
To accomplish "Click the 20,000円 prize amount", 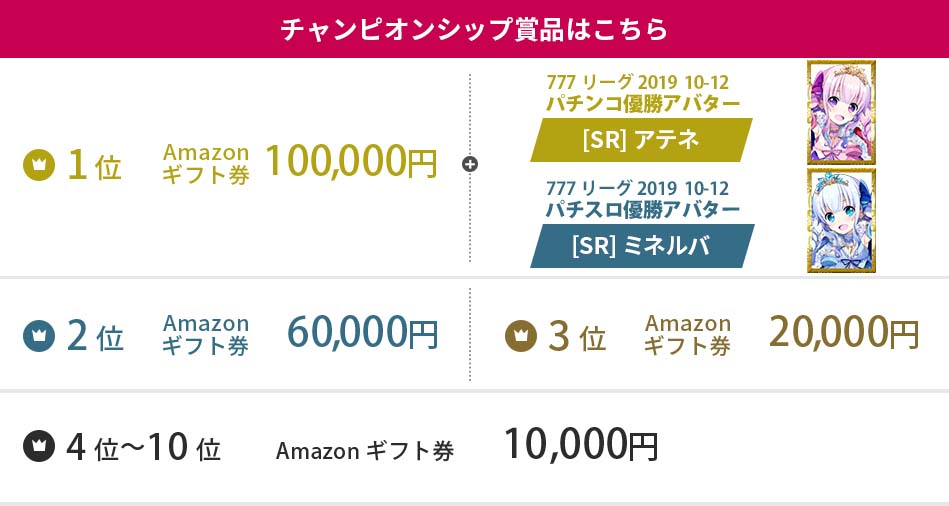I will tap(844, 334).
